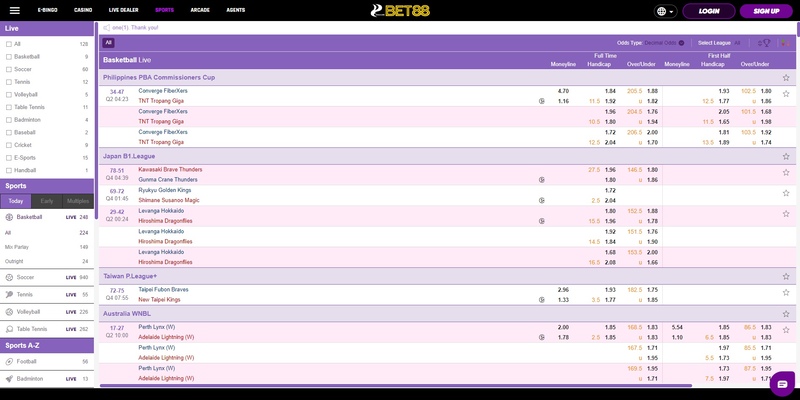The width and height of the screenshot is (800, 400).
Task: Open the live chat bubble
Action: [782, 384]
